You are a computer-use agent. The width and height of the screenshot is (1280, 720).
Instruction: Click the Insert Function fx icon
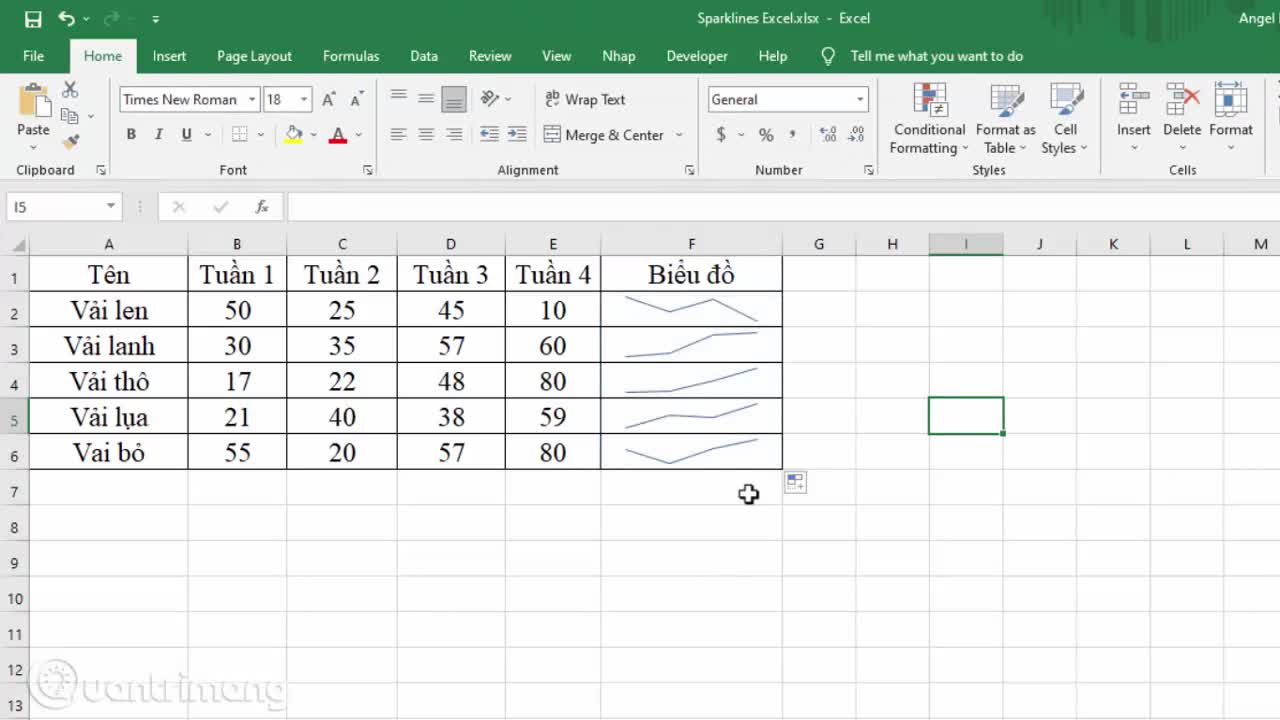coord(262,207)
